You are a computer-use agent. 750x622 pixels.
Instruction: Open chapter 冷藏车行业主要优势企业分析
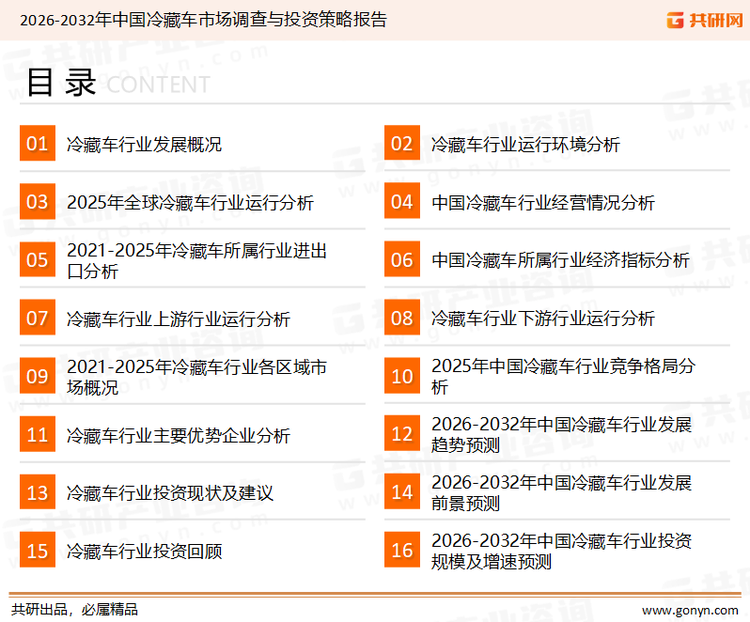coord(178,435)
